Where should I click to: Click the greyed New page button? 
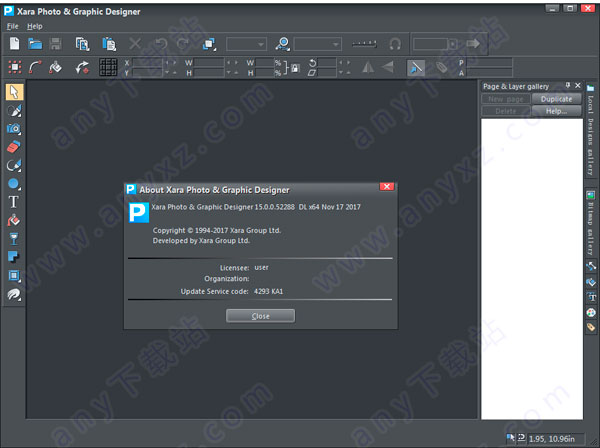point(505,99)
